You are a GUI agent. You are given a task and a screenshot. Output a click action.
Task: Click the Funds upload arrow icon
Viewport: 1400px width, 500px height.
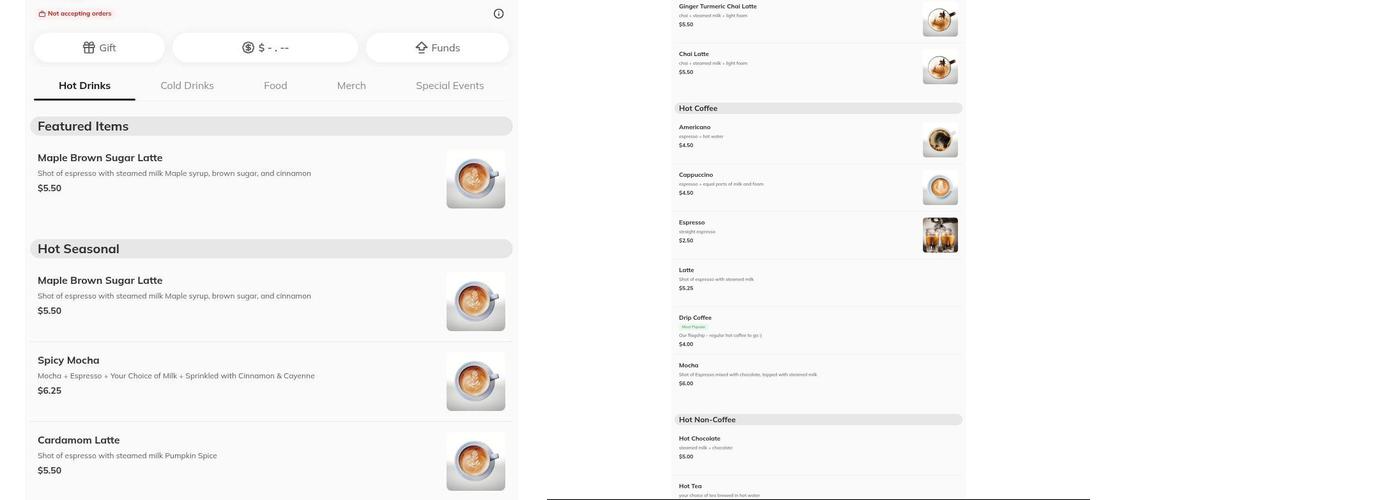coord(421,48)
